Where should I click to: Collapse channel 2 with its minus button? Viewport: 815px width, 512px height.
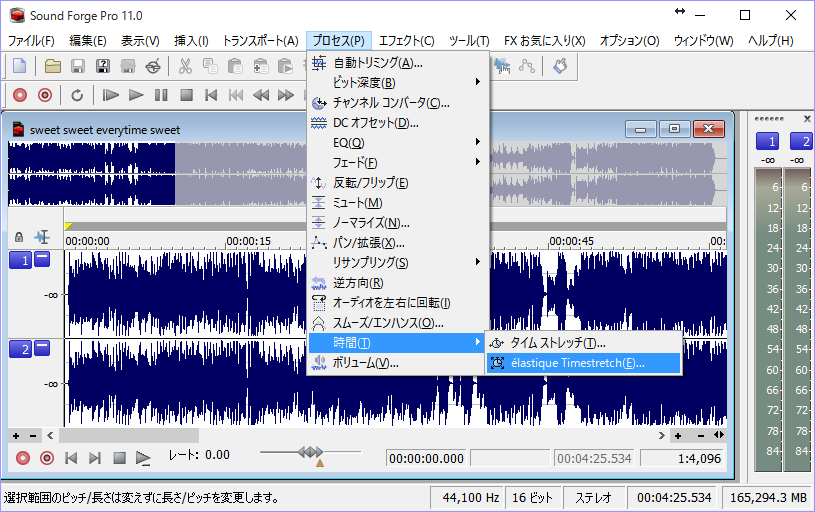(x=42, y=348)
